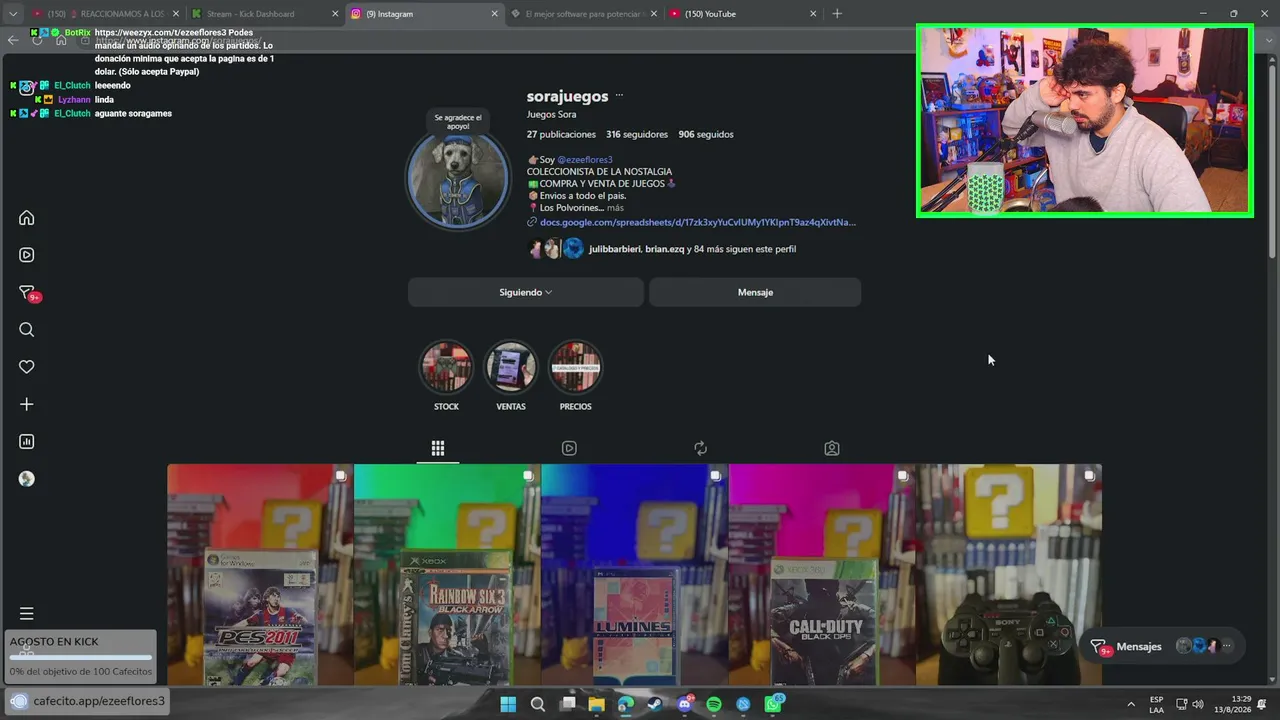1280x720 pixels.
Task: Open the Windows Start menu
Action: pyautogui.click(x=508, y=704)
